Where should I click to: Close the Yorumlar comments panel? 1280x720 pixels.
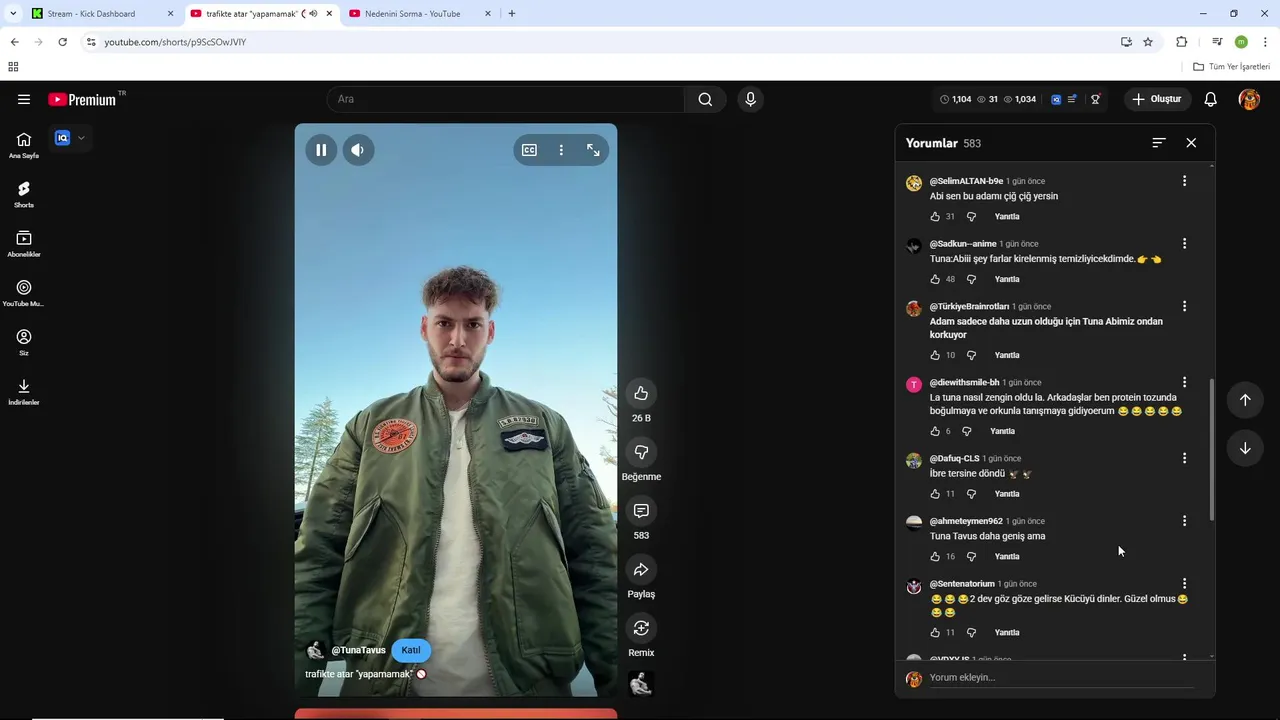click(x=1191, y=143)
